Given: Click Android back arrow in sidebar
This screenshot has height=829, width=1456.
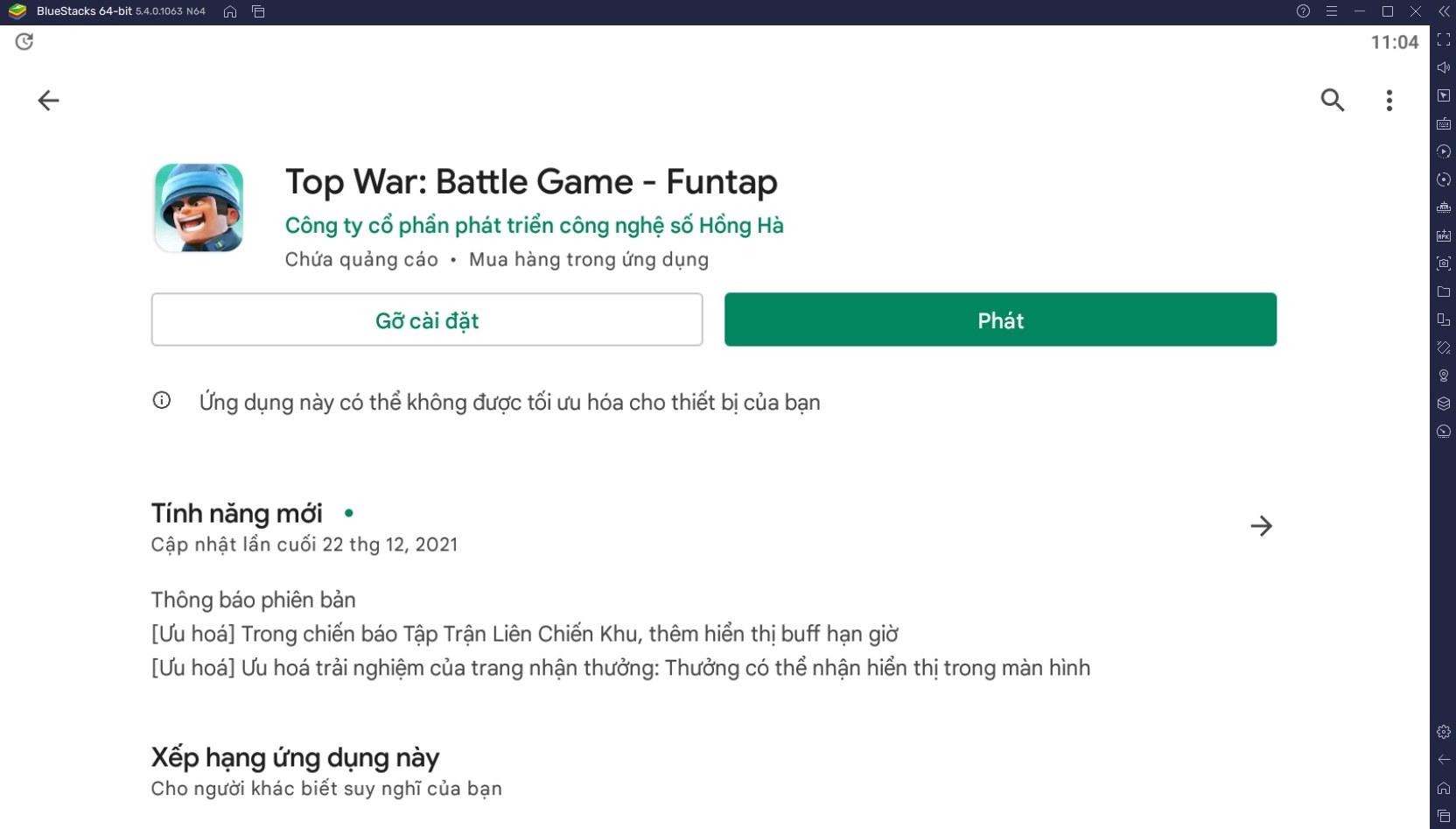Looking at the screenshot, I should pos(1444,760).
